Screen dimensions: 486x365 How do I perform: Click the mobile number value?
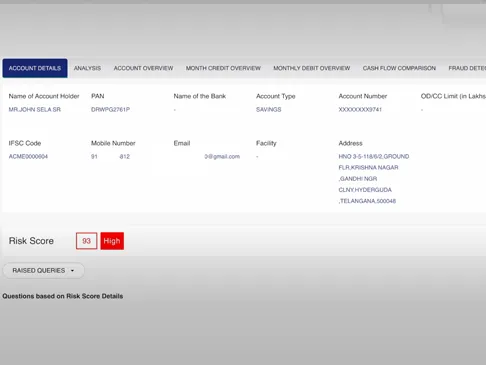[110, 156]
